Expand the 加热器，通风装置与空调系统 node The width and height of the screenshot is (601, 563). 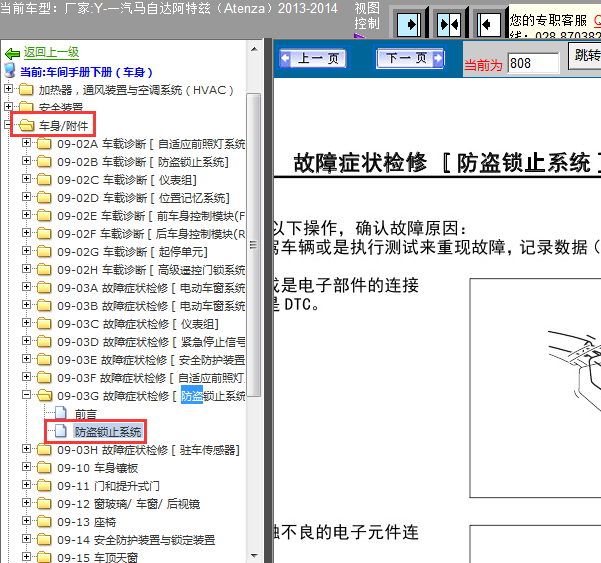8,89
